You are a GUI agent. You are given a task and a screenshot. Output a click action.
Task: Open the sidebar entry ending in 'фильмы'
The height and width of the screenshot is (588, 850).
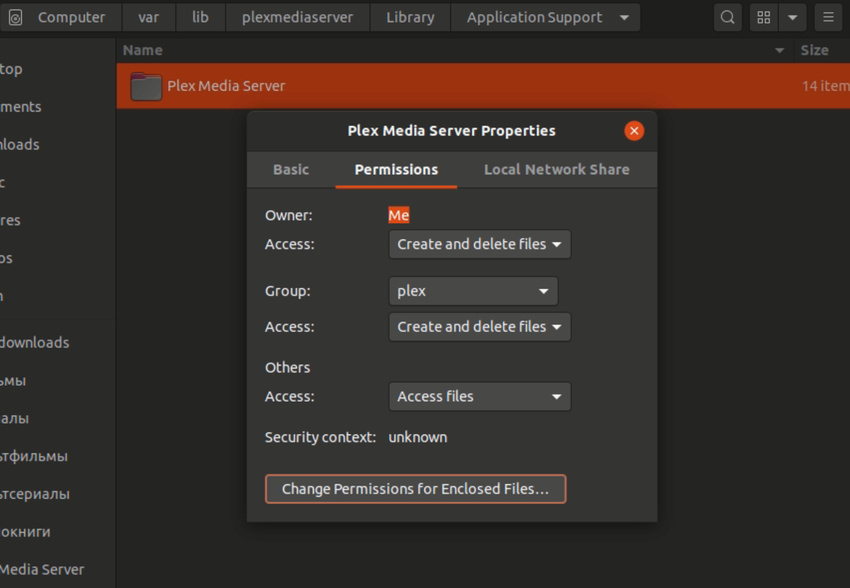click(x=34, y=456)
